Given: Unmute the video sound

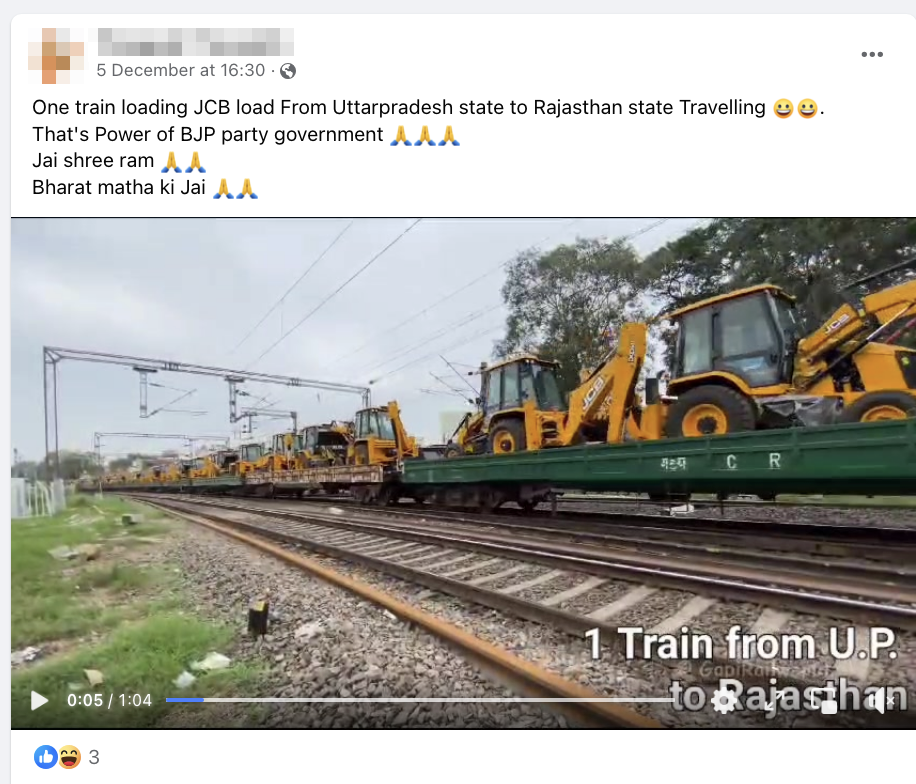Looking at the screenshot, I should point(881,700).
